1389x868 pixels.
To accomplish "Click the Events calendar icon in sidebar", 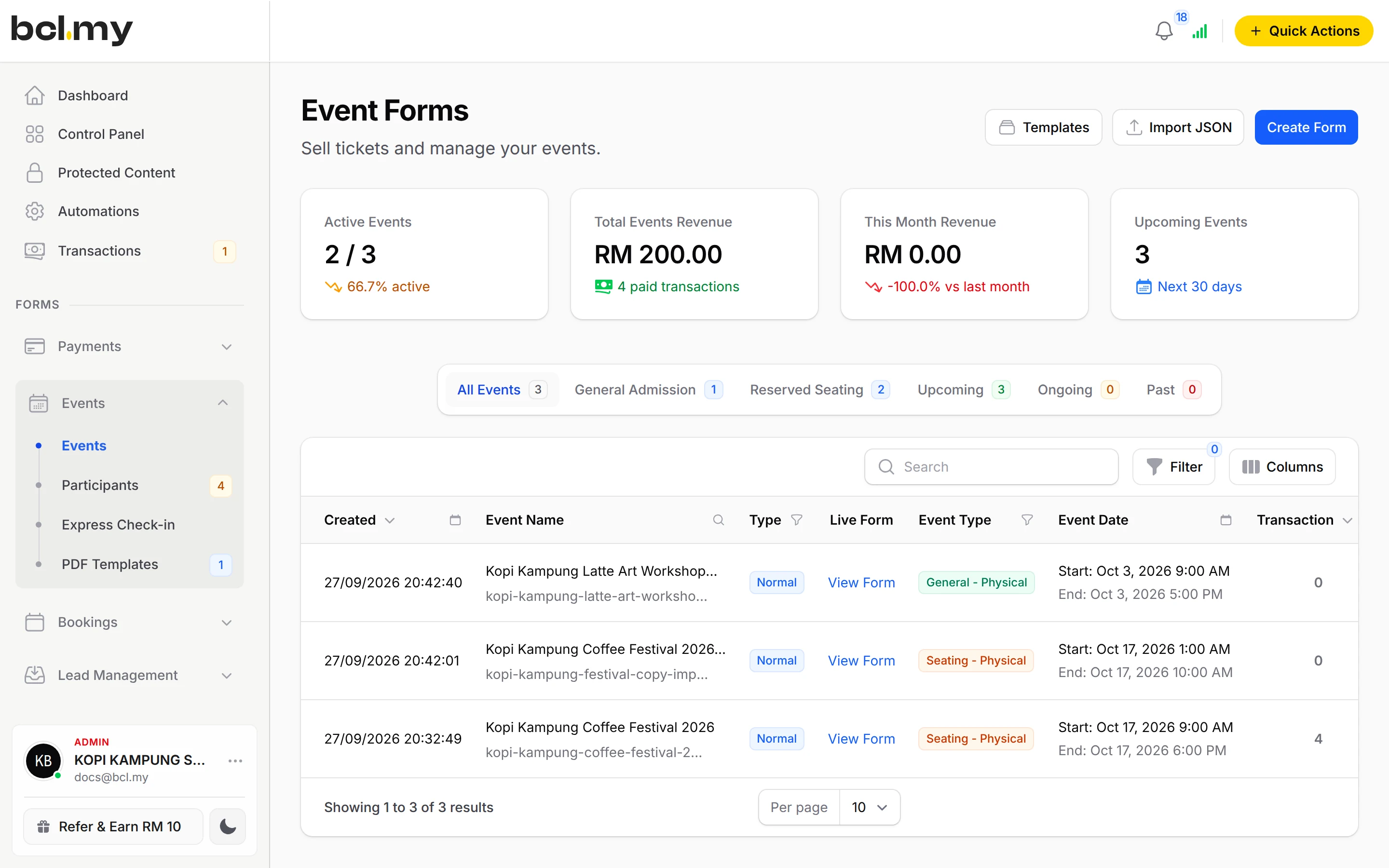I will tap(39, 403).
